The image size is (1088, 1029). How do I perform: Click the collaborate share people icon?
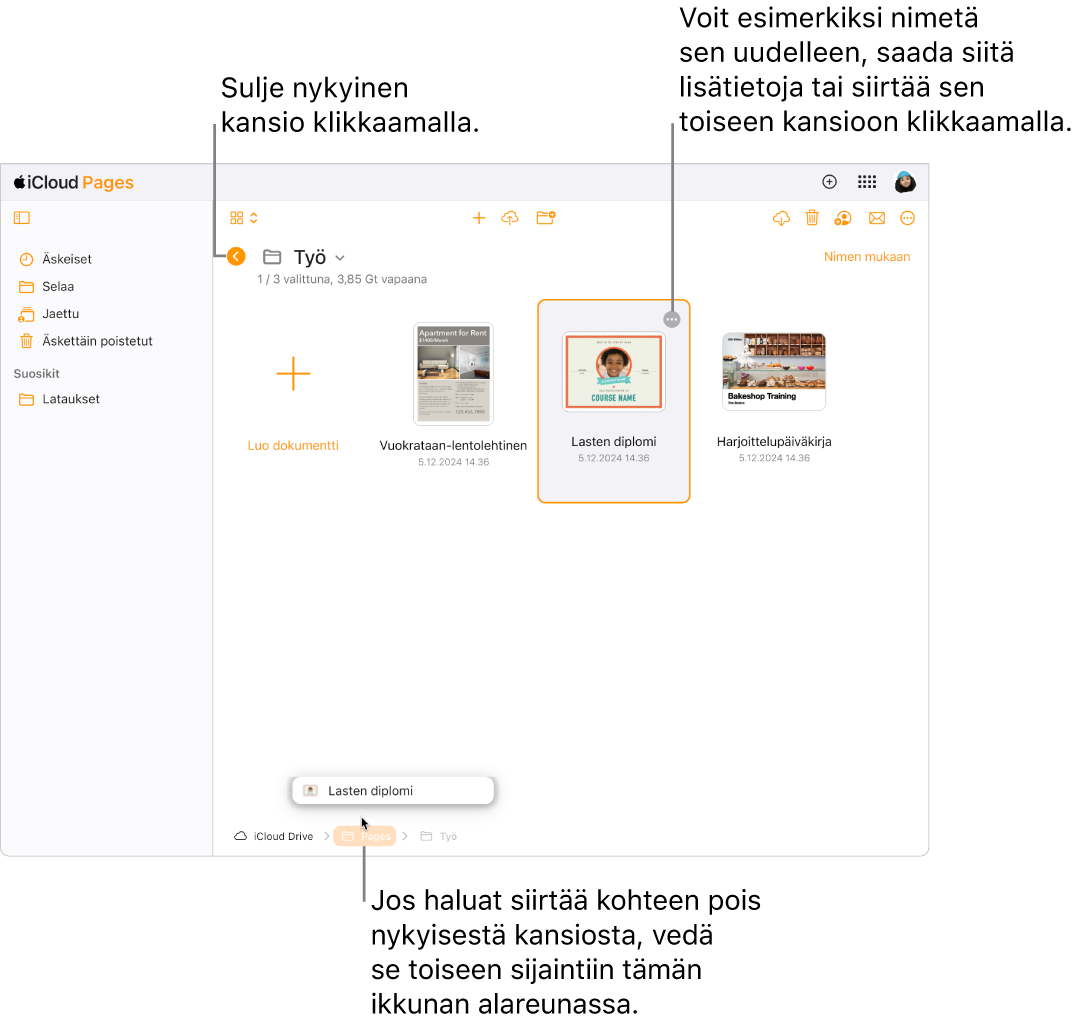pos(843,219)
